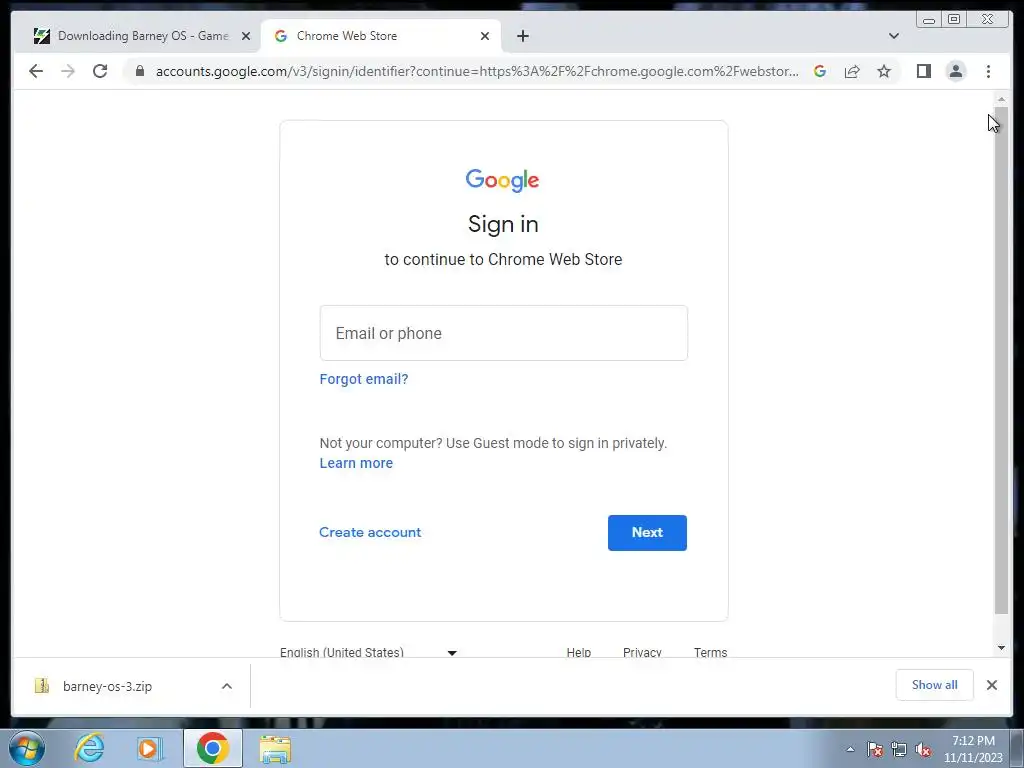1024x768 pixels.
Task: Share this page using share icon
Action: [852, 71]
